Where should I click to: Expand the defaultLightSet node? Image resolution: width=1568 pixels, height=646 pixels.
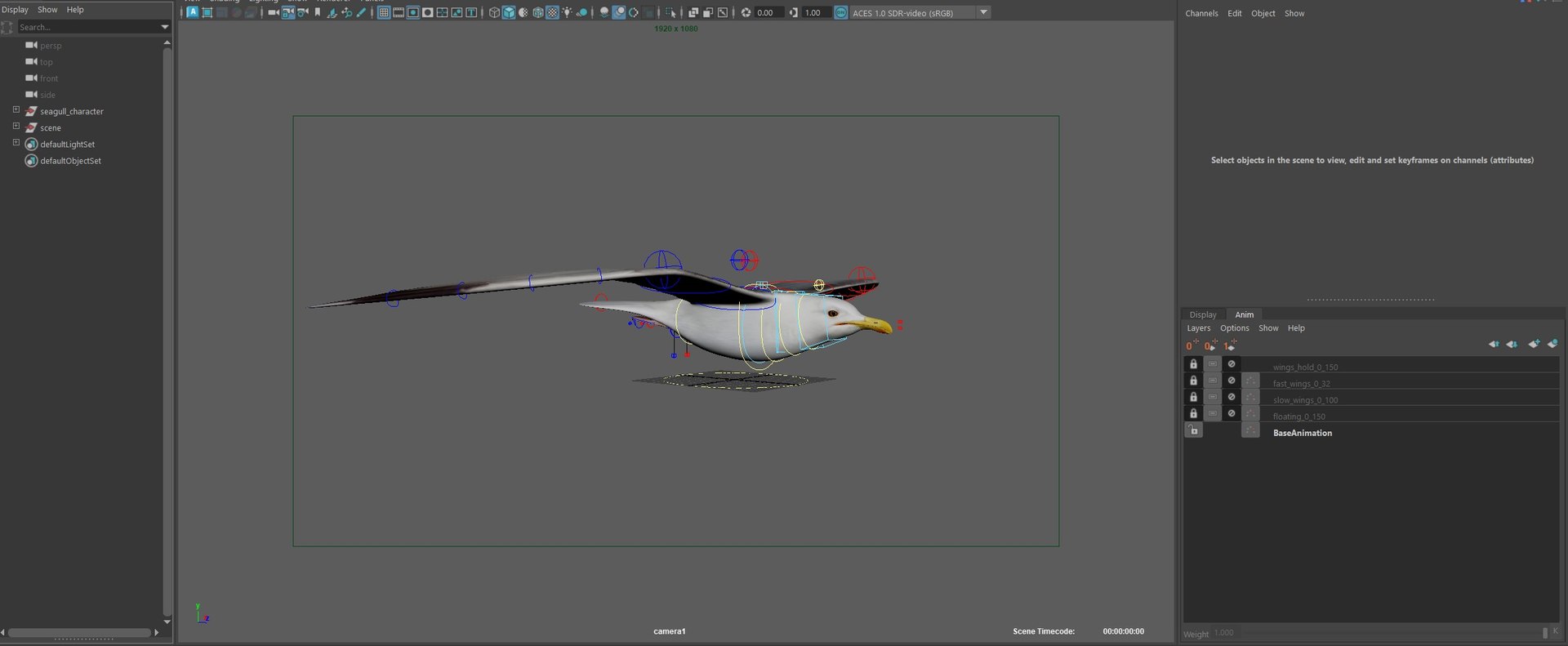coord(16,142)
